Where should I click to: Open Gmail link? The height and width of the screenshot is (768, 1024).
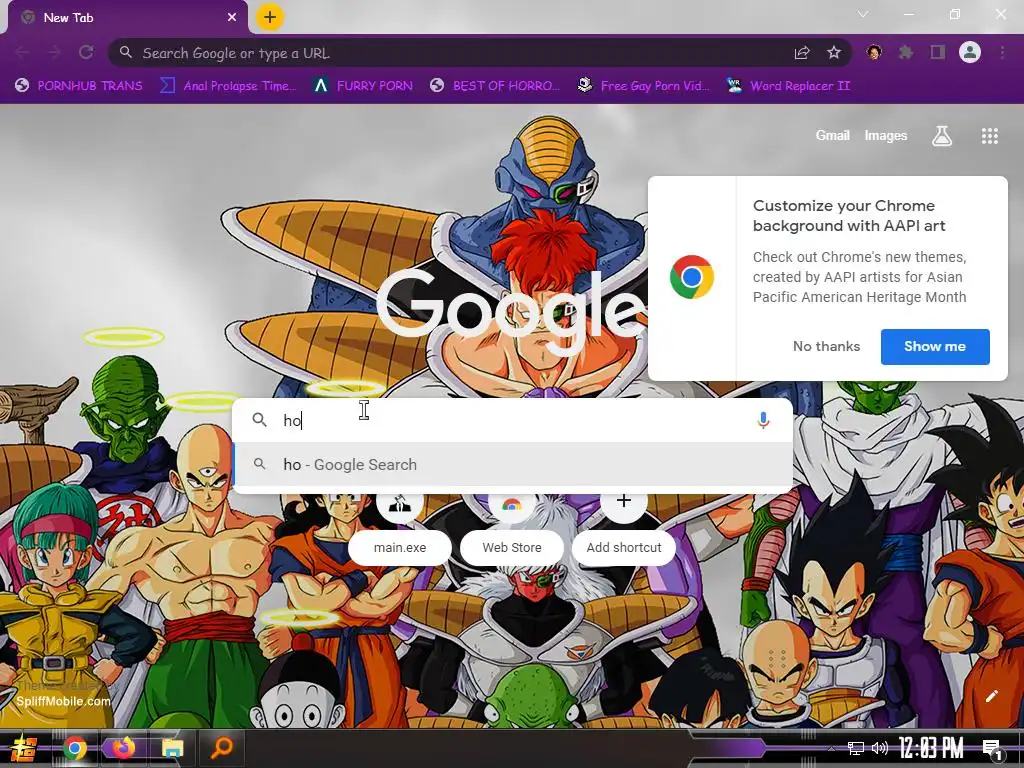tap(833, 135)
